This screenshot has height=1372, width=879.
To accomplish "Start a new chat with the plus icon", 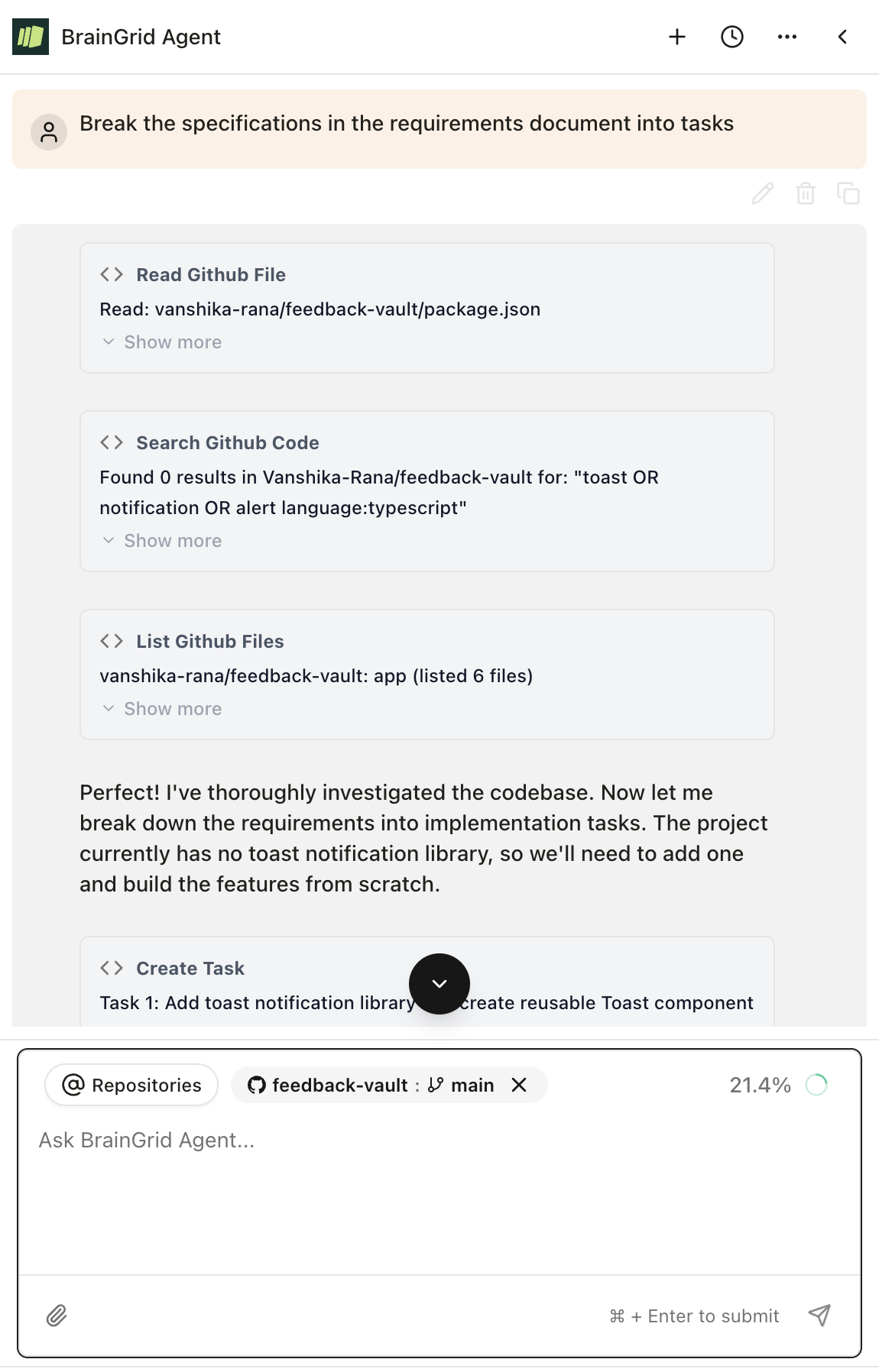I will click(x=676, y=36).
